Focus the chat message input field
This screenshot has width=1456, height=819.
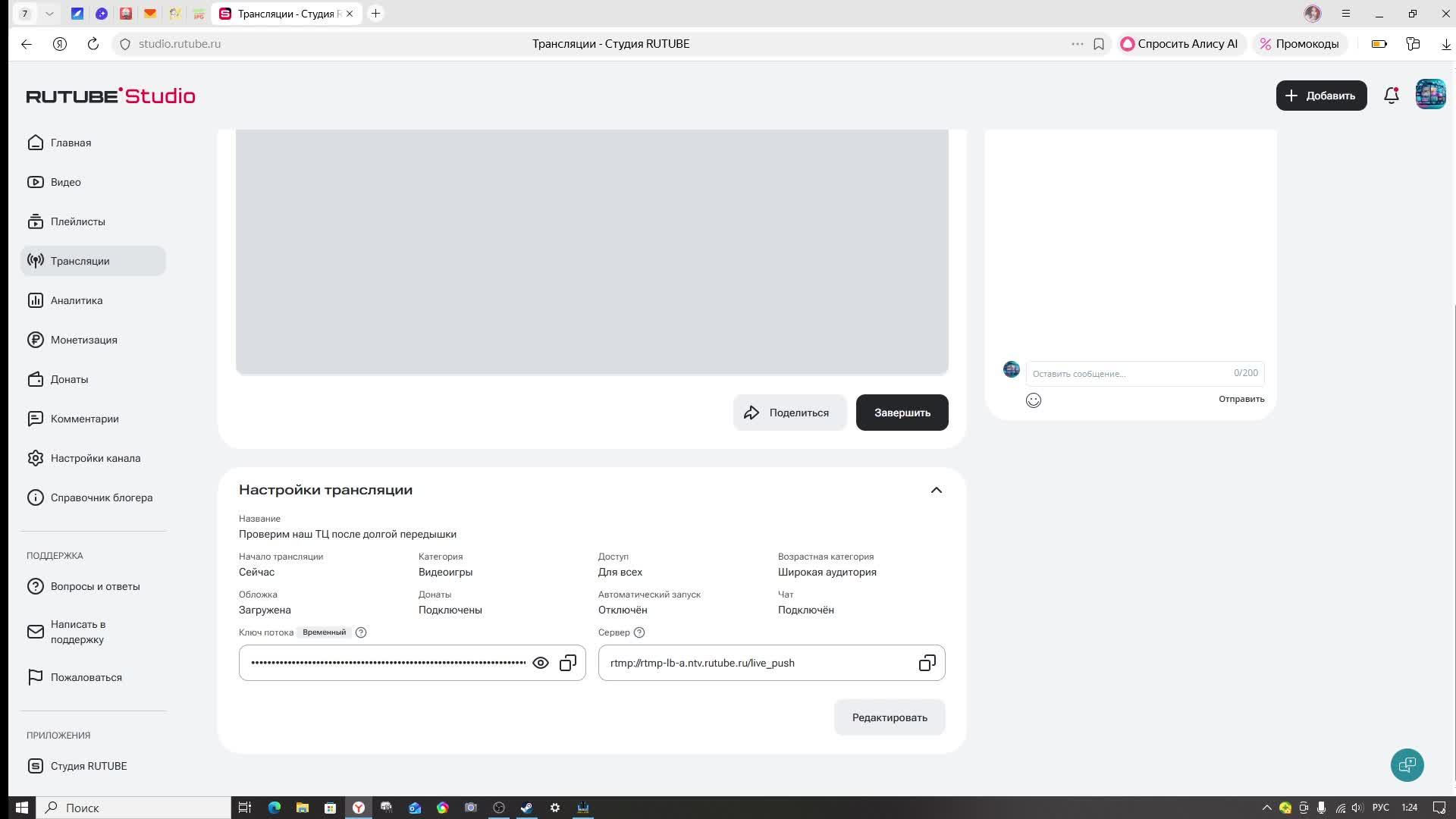pos(1130,373)
